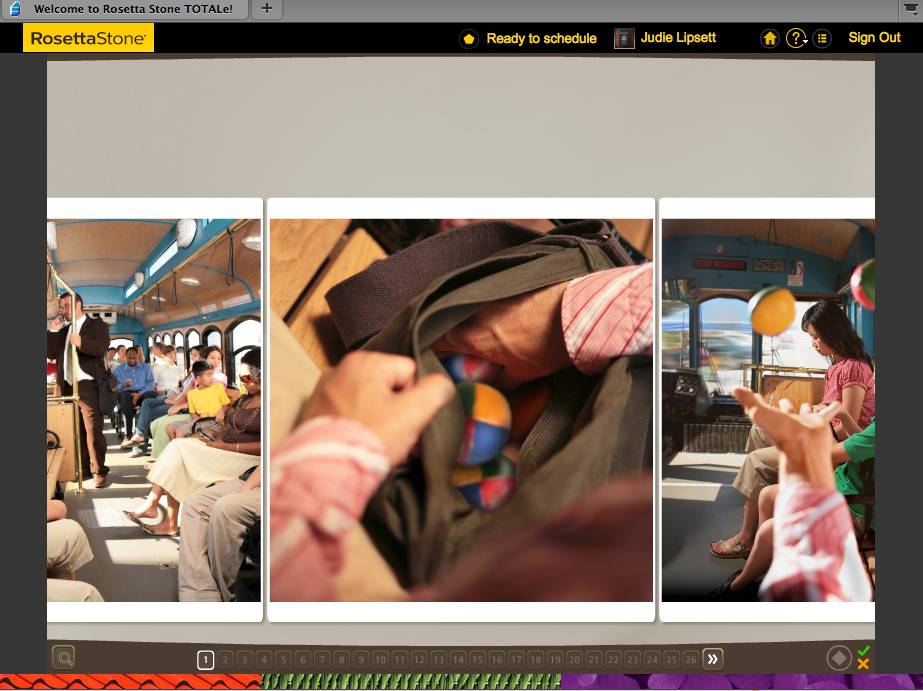Jump to screen 2 in the lesson bar
This screenshot has width=923, height=691.
[x=225, y=660]
